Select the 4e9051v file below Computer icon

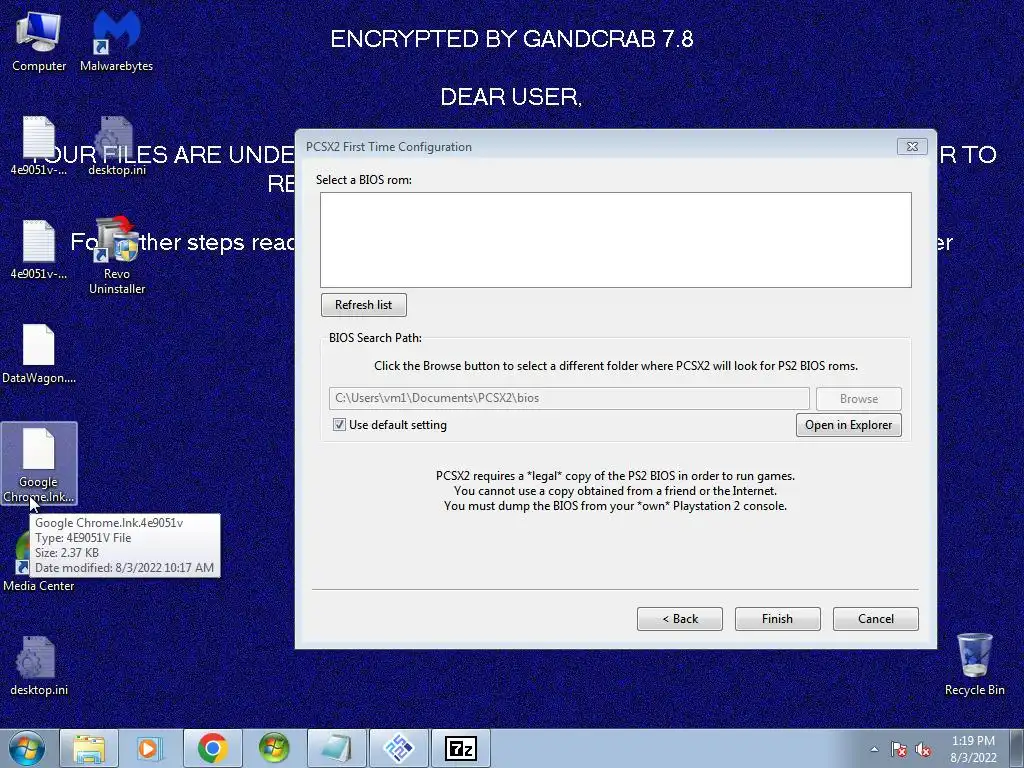point(39,146)
